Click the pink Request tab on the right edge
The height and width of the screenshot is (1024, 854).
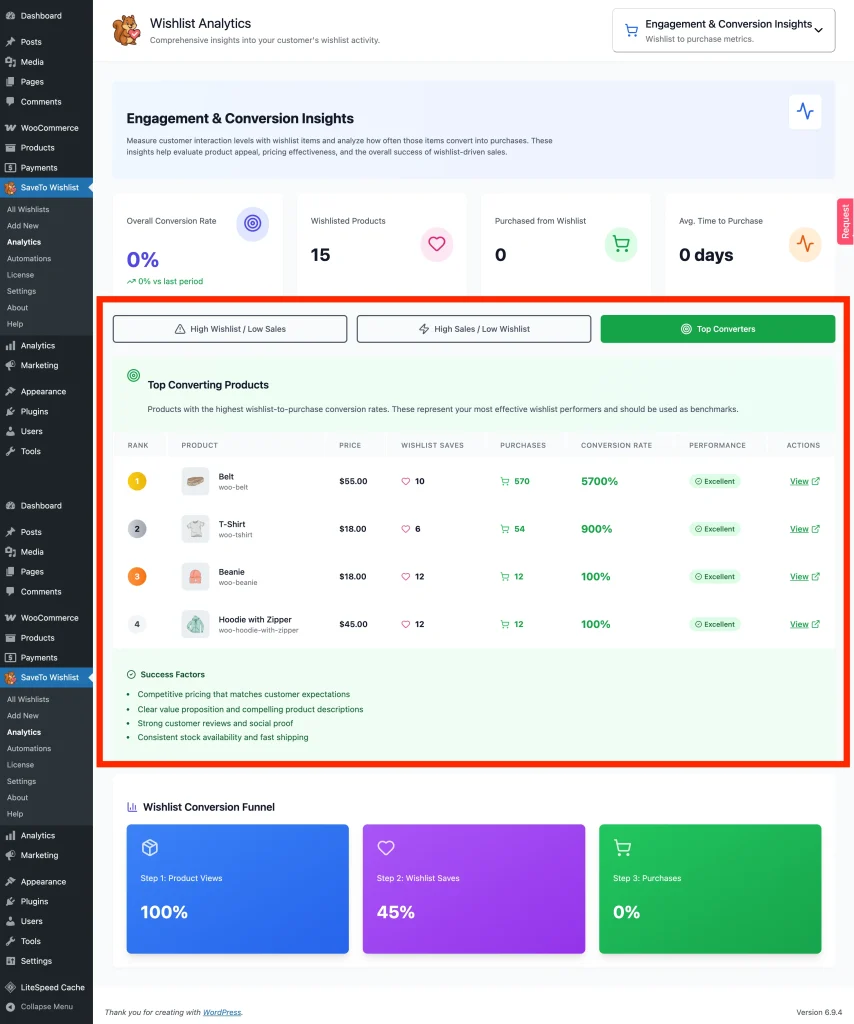(x=845, y=221)
